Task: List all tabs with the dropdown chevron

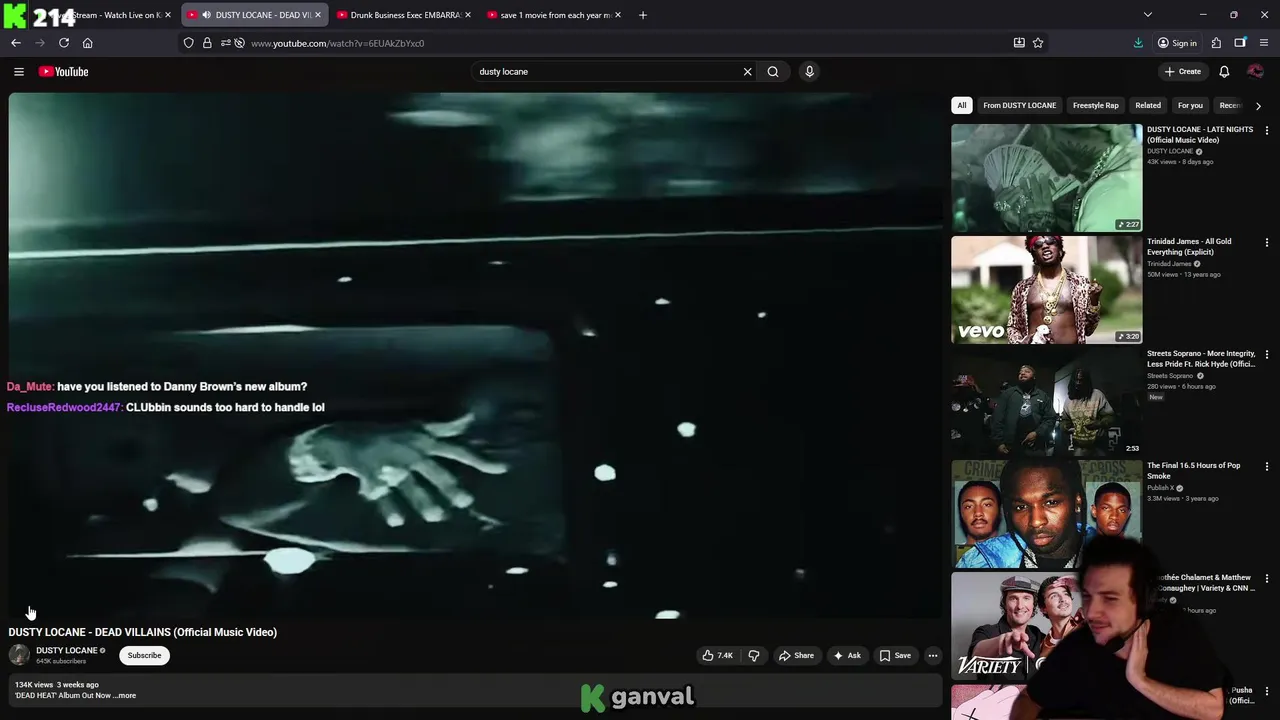Action: tap(1148, 15)
